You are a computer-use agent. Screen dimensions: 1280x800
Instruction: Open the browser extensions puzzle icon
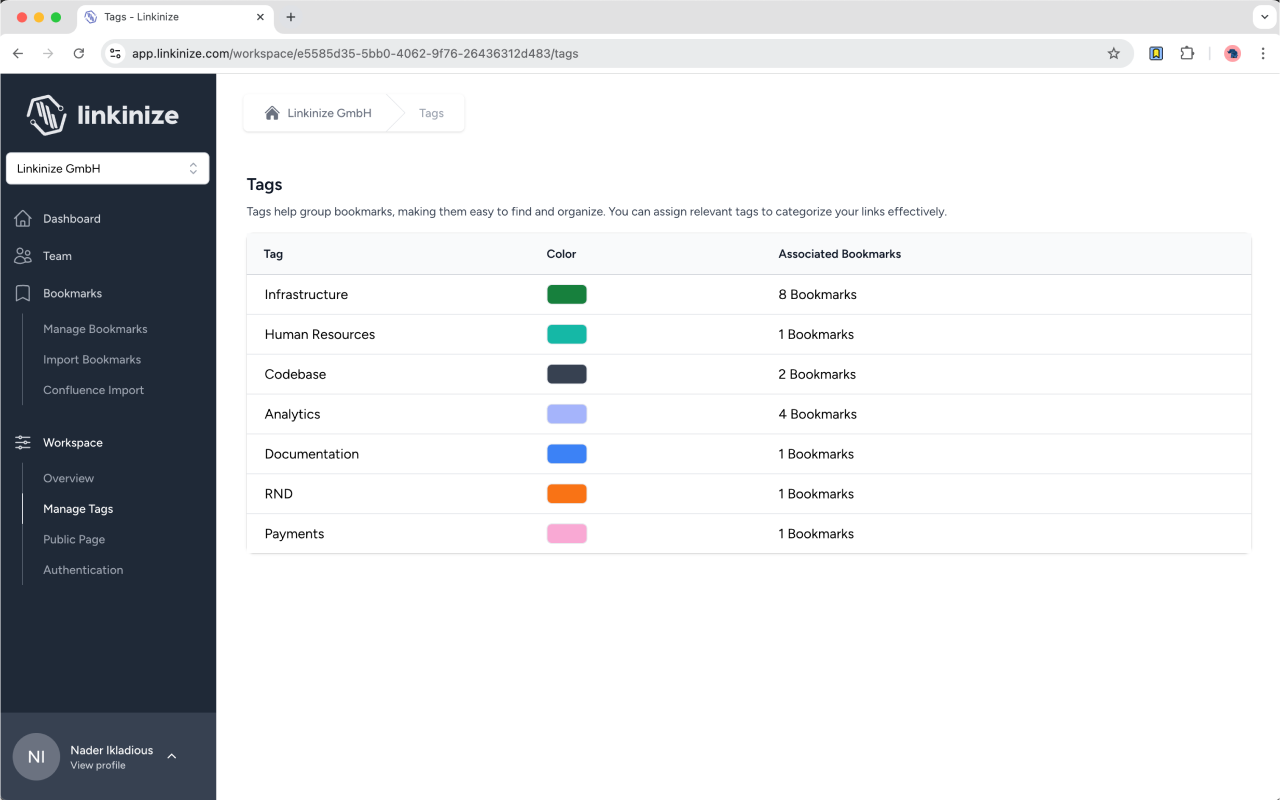(1187, 53)
